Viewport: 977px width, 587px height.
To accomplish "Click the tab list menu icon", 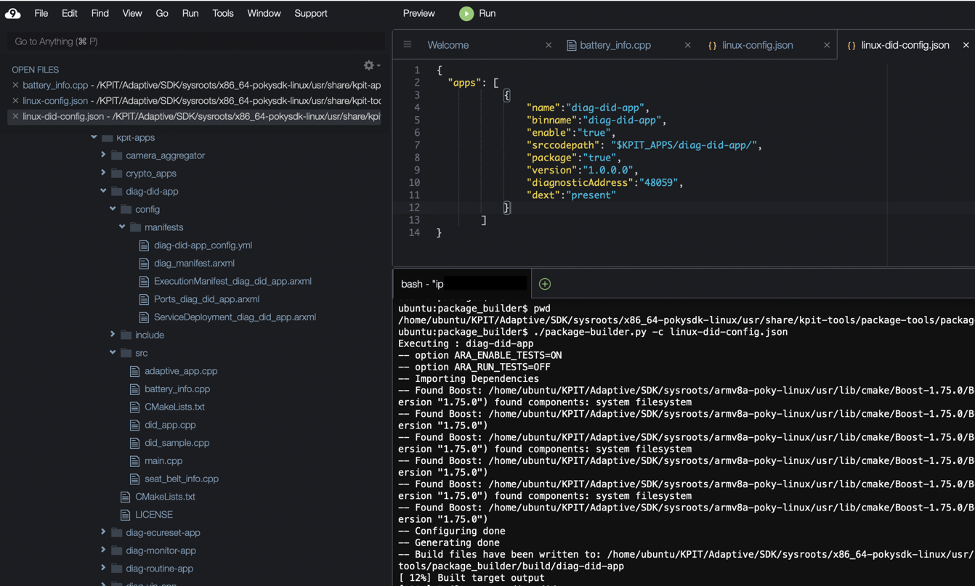I will coord(407,45).
